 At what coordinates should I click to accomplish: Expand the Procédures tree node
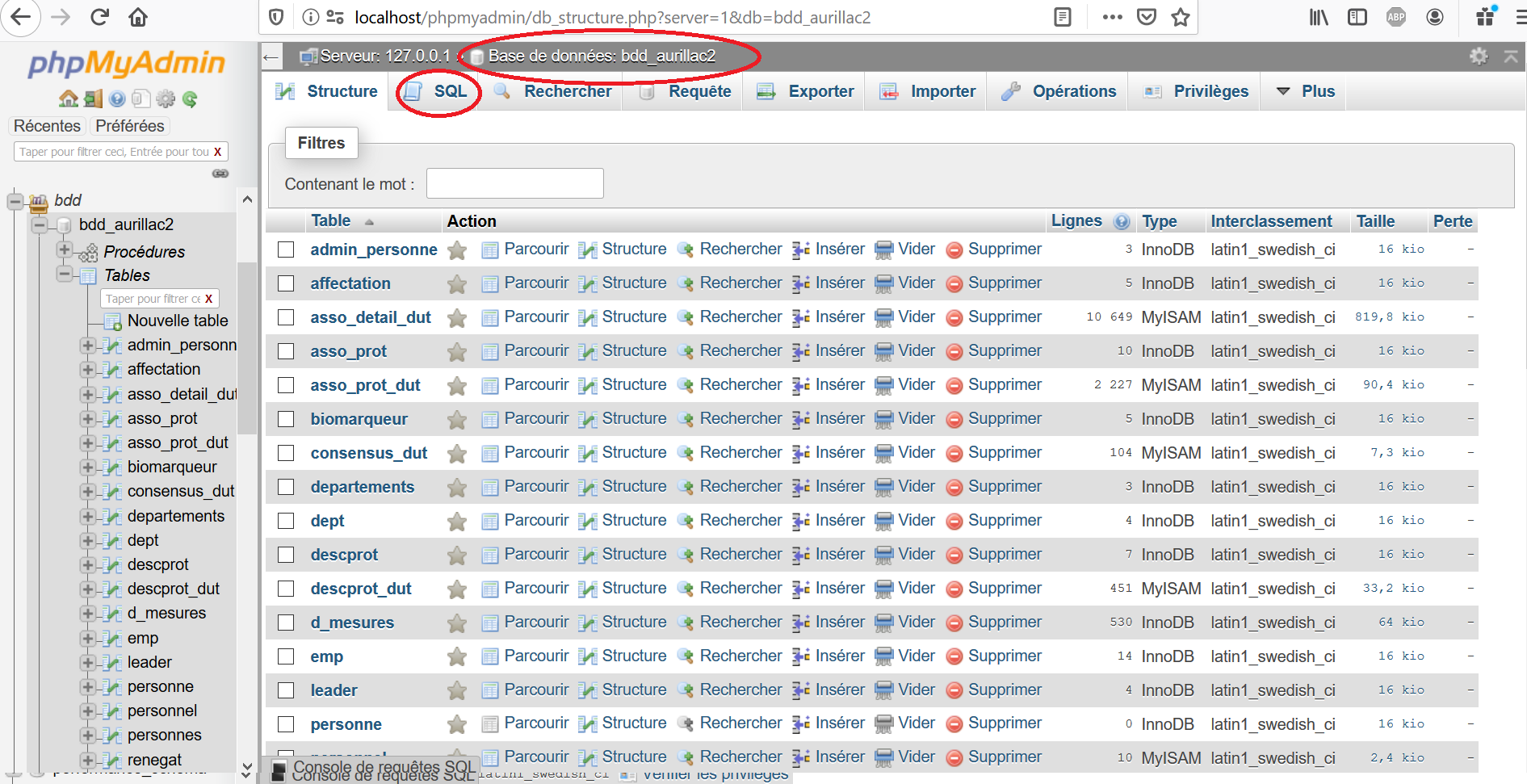click(x=65, y=249)
